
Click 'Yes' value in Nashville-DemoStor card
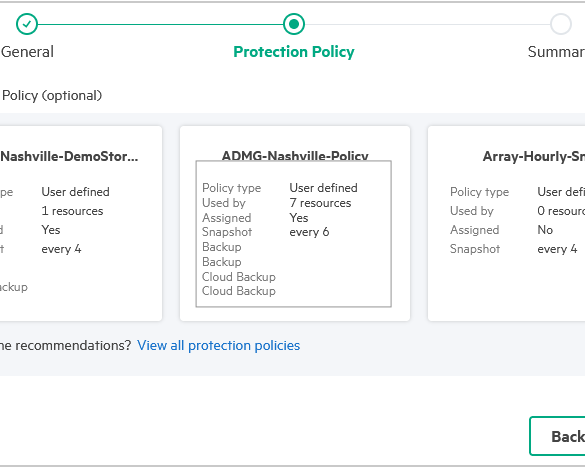51,230
